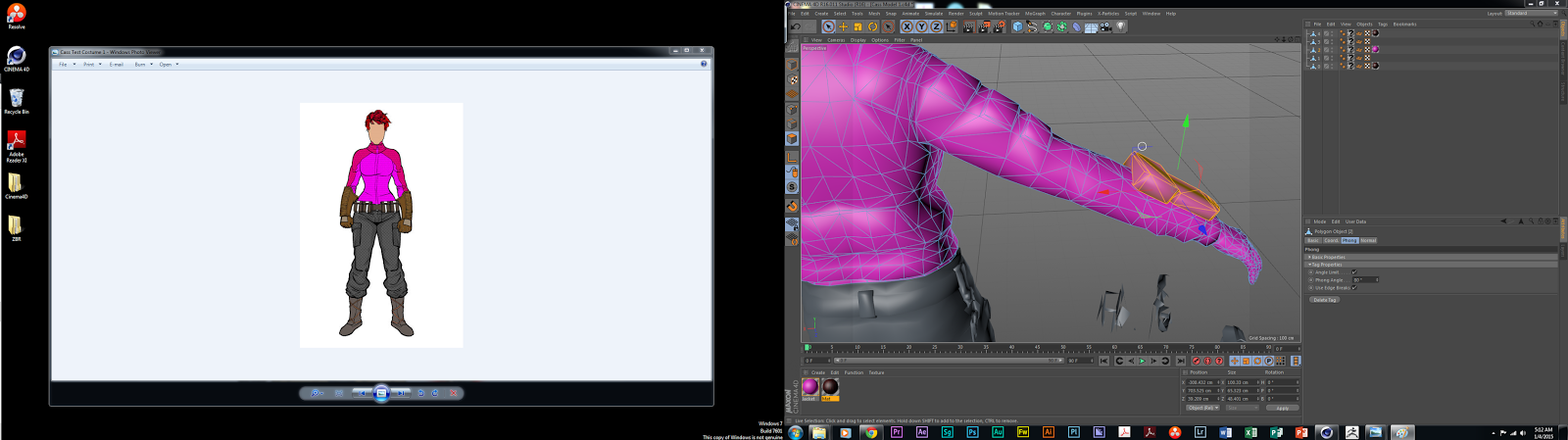The width and height of the screenshot is (1568, 440).
Task: Add a camera object
Action: point(1105,26)
